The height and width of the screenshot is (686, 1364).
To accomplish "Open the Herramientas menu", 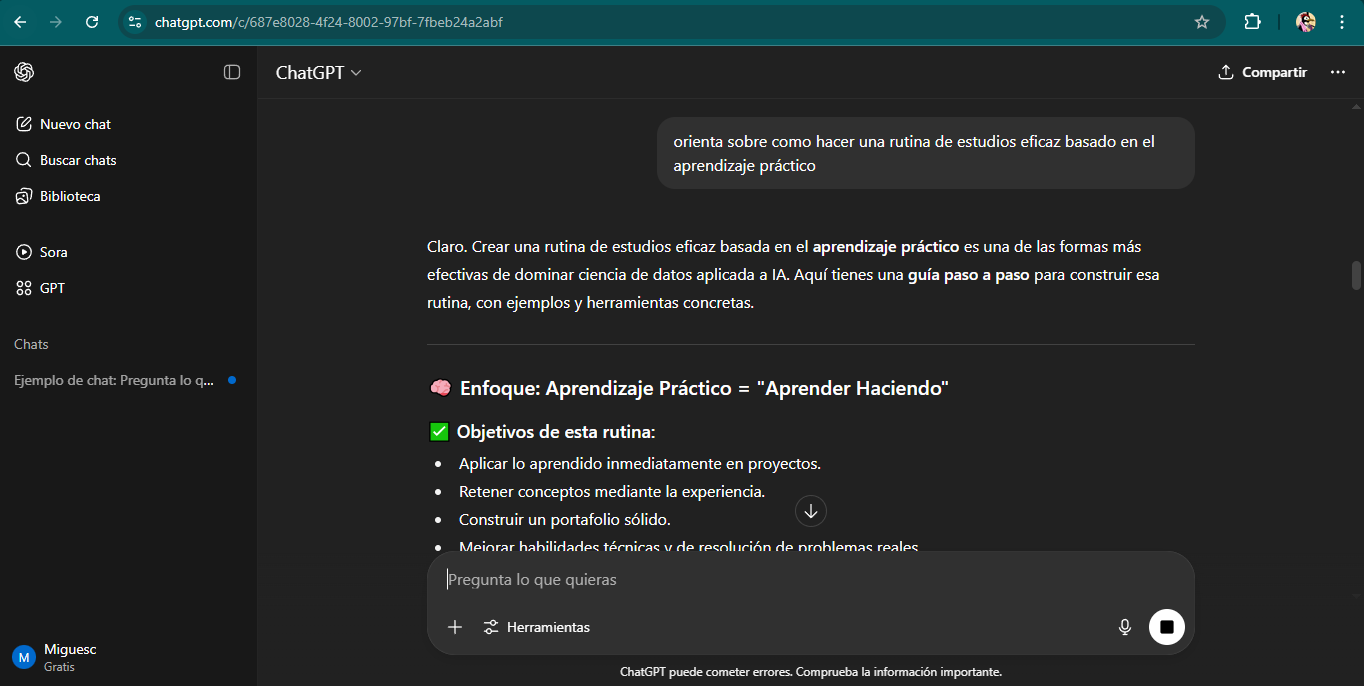I will pyautogui.click(x=537, y=627).
